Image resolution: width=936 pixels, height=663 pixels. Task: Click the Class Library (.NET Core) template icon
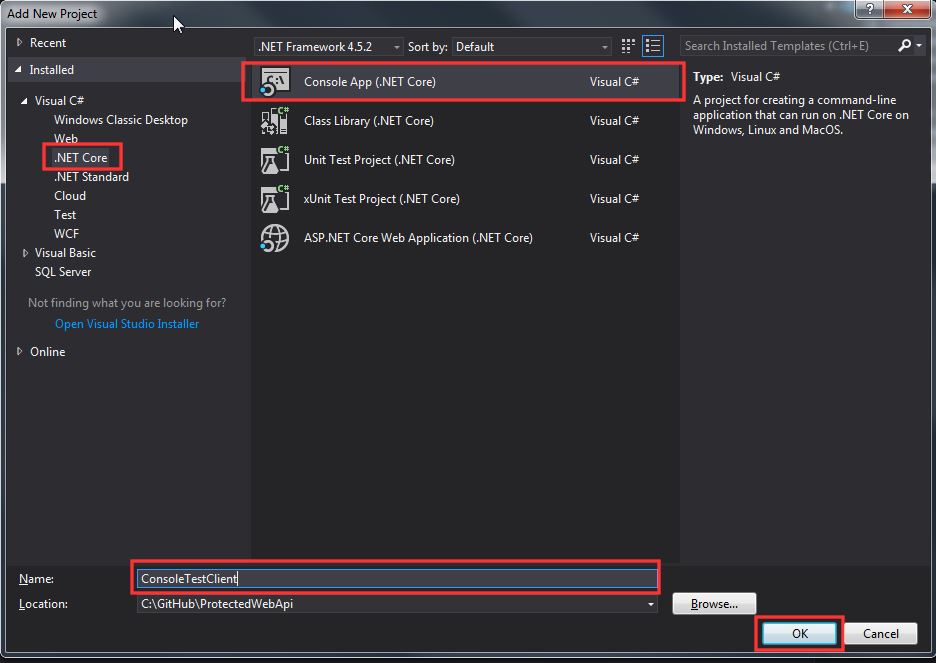click(x=275, y=121)
